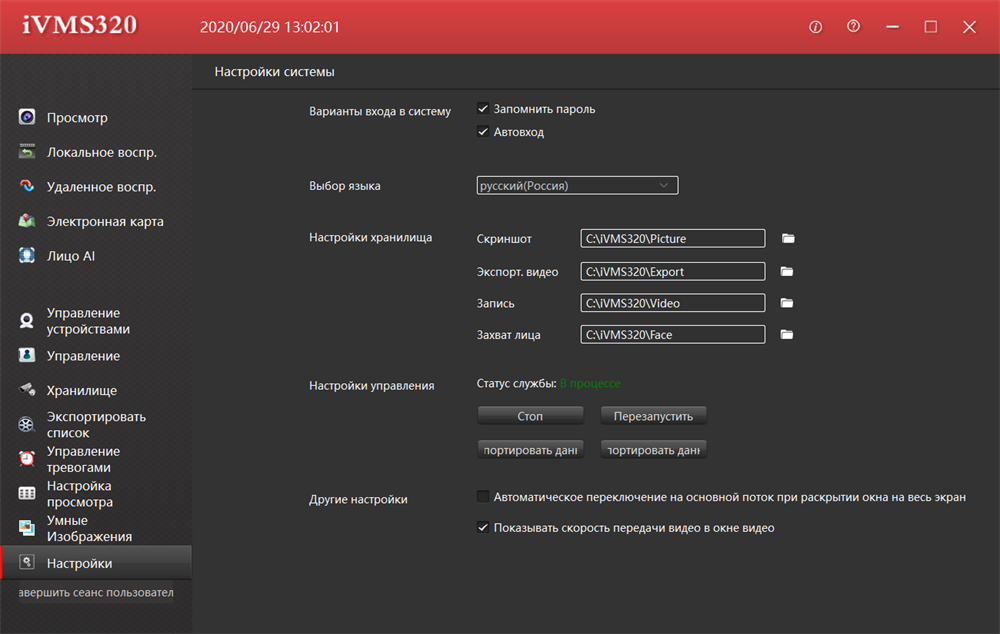
Task: Open the Управление user management item
Action: pyautogui.click(x=96, y=355)
